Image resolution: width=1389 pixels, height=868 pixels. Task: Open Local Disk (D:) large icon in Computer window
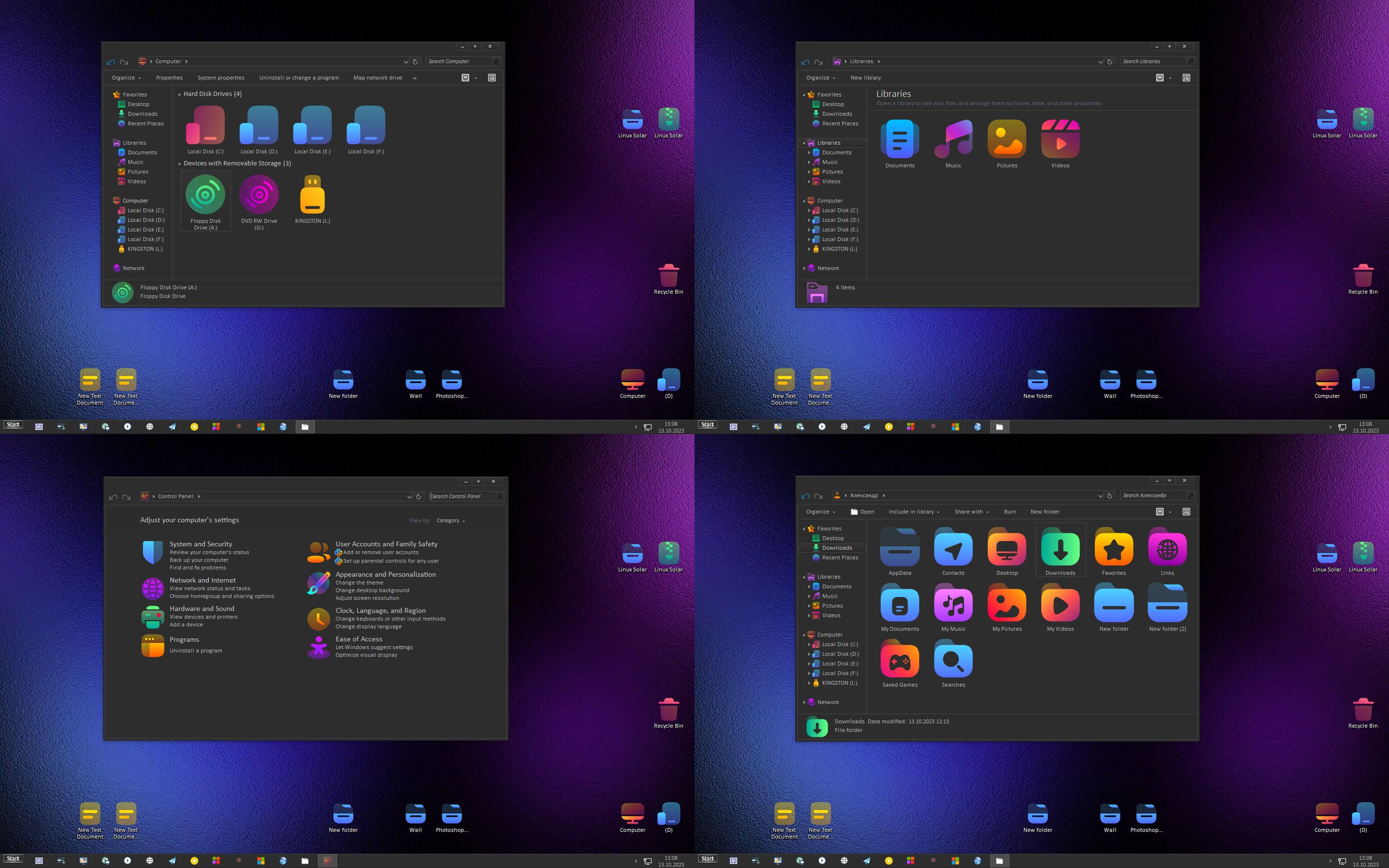click(259, 125)
